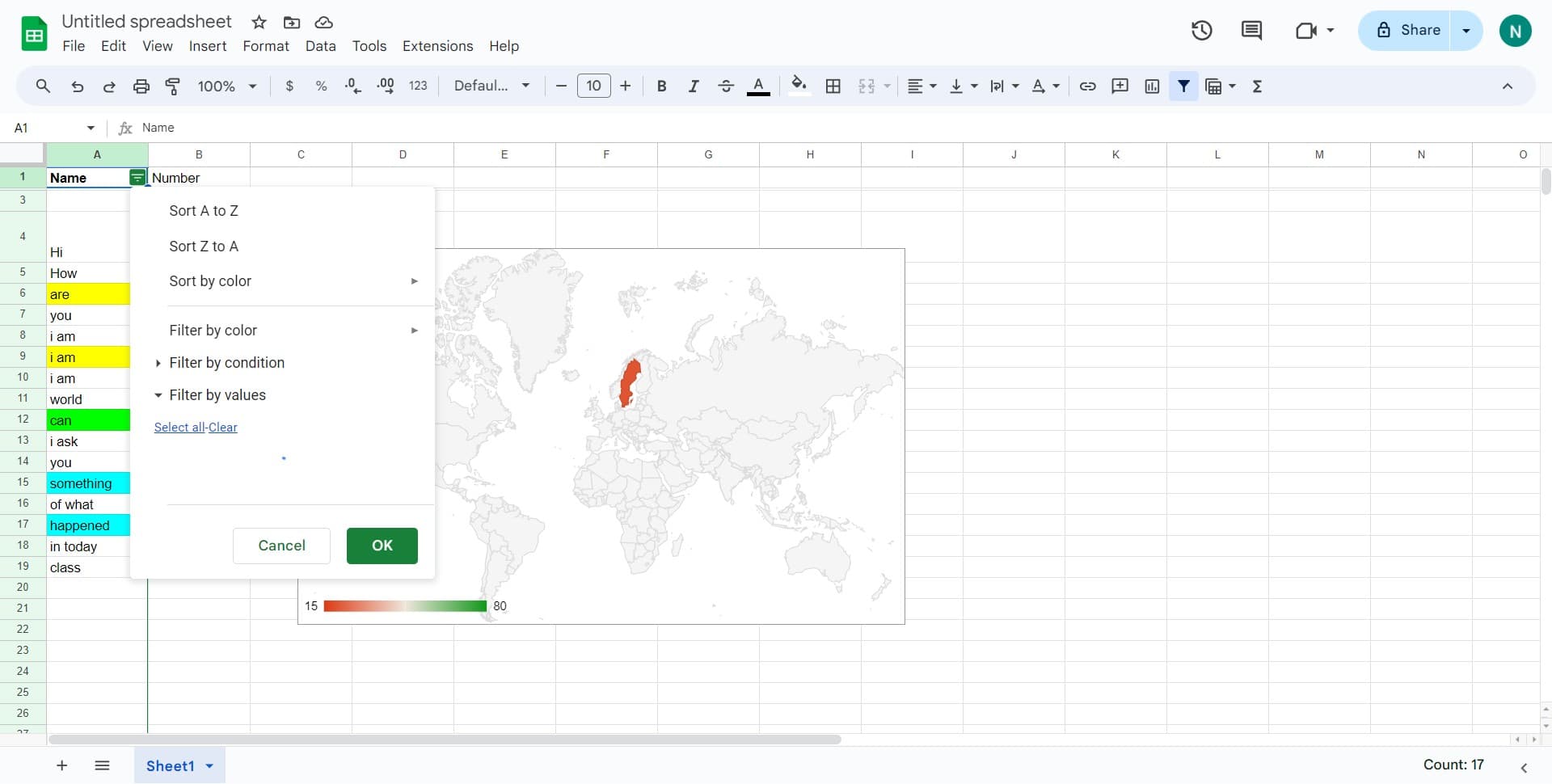The image size is (1552, 784).
Task: Expand the Filter by condition section
Action: point(226,363)
